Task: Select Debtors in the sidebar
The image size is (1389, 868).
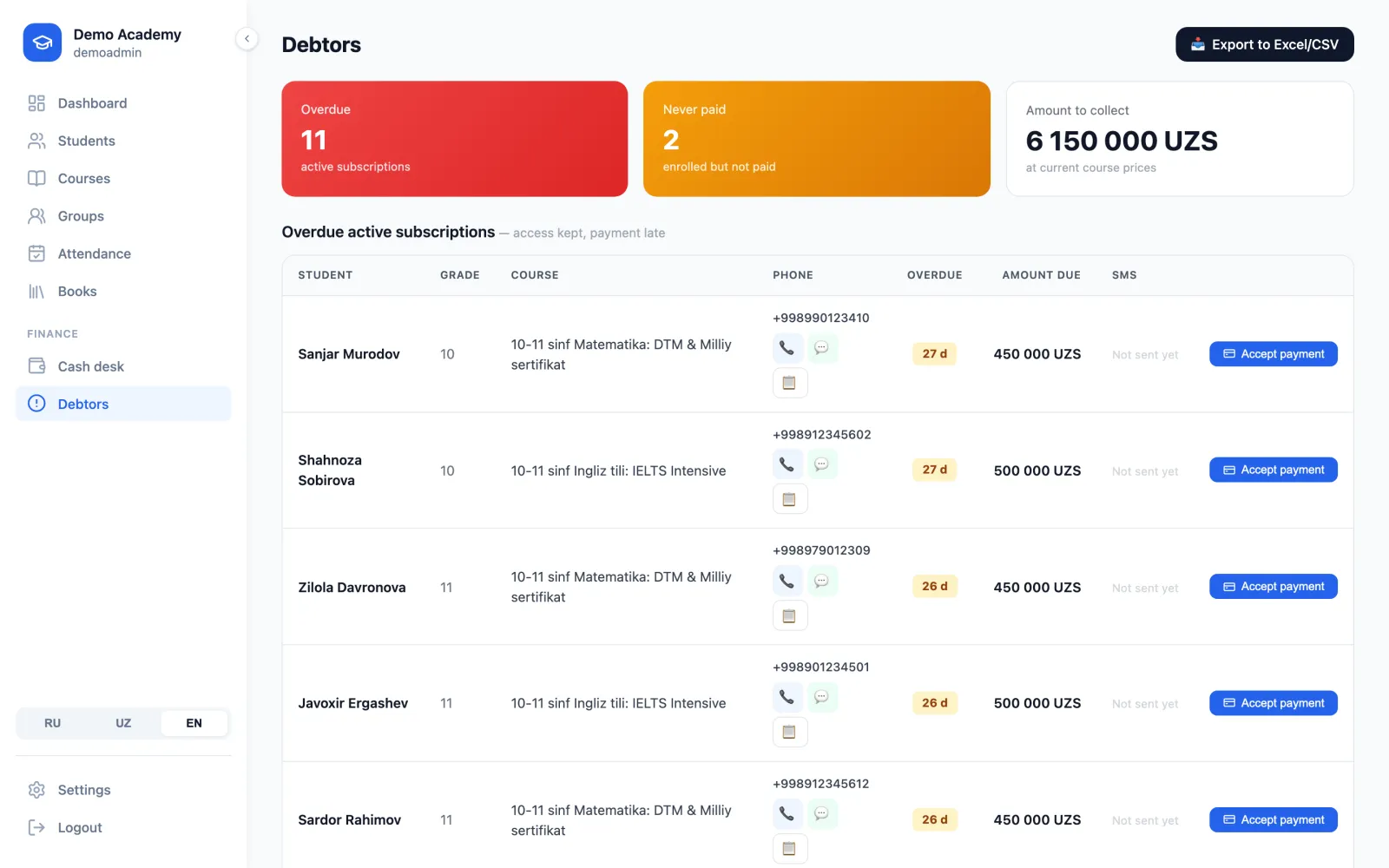Action: [123, 404]
